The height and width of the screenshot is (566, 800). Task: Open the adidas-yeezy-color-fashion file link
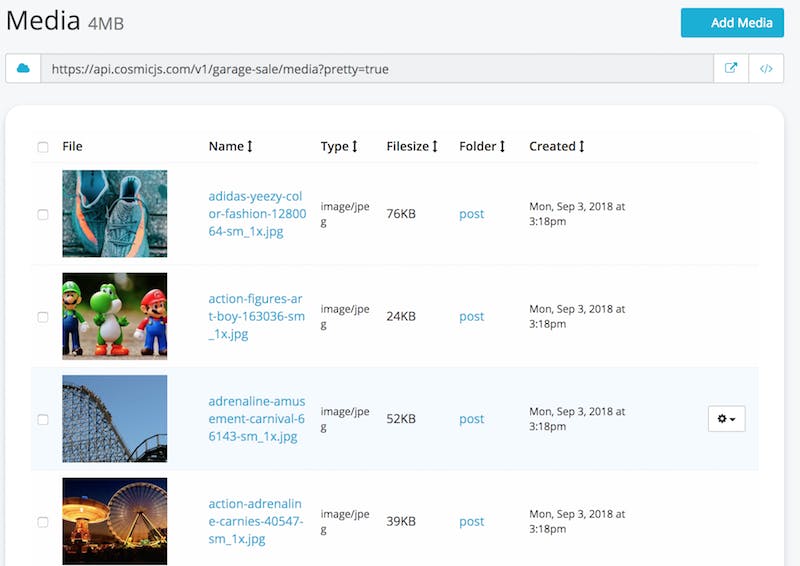coord(256,214)
